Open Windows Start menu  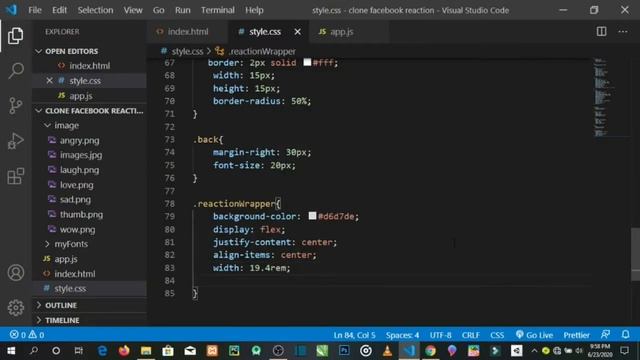(11, 351)
